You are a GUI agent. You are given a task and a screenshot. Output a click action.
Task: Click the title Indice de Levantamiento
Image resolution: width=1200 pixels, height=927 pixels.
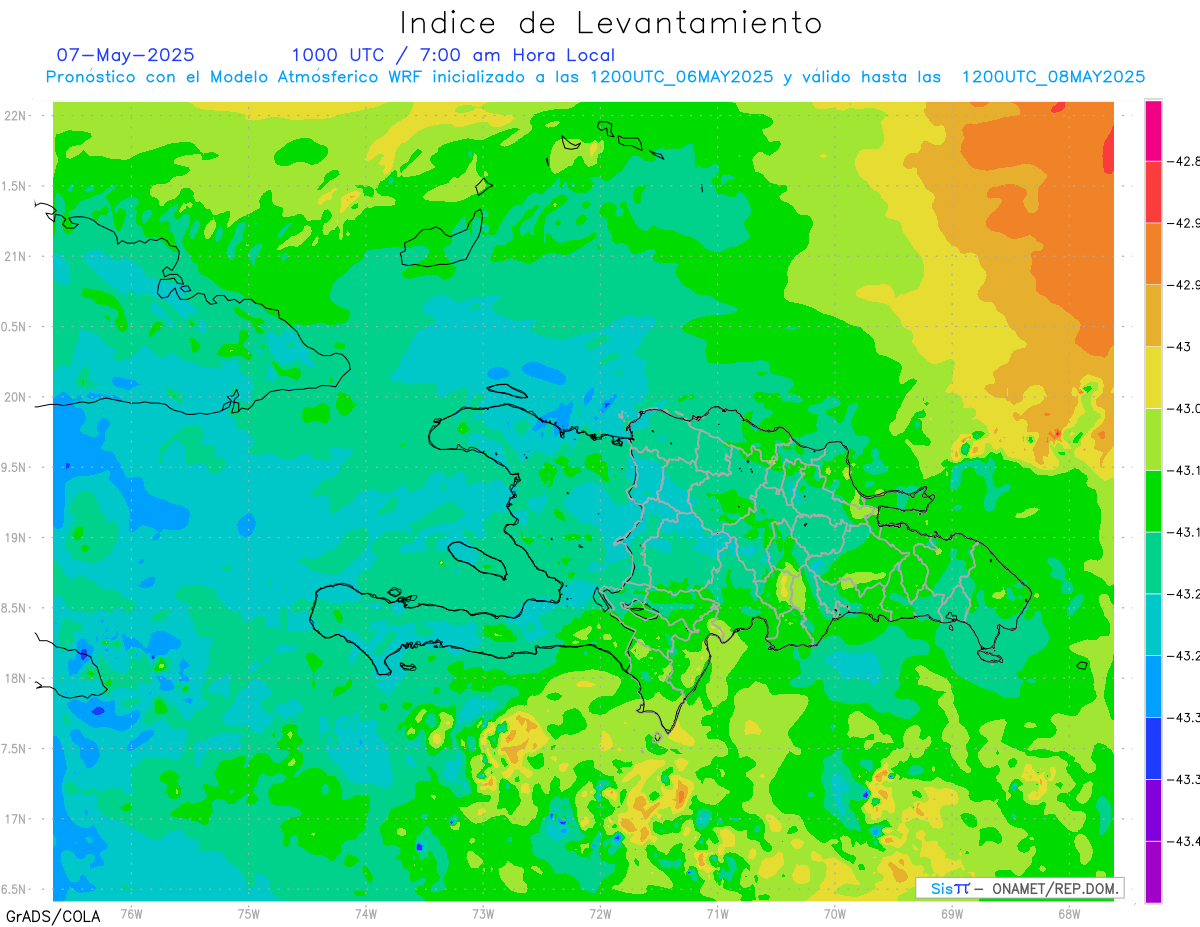(611, 22)
